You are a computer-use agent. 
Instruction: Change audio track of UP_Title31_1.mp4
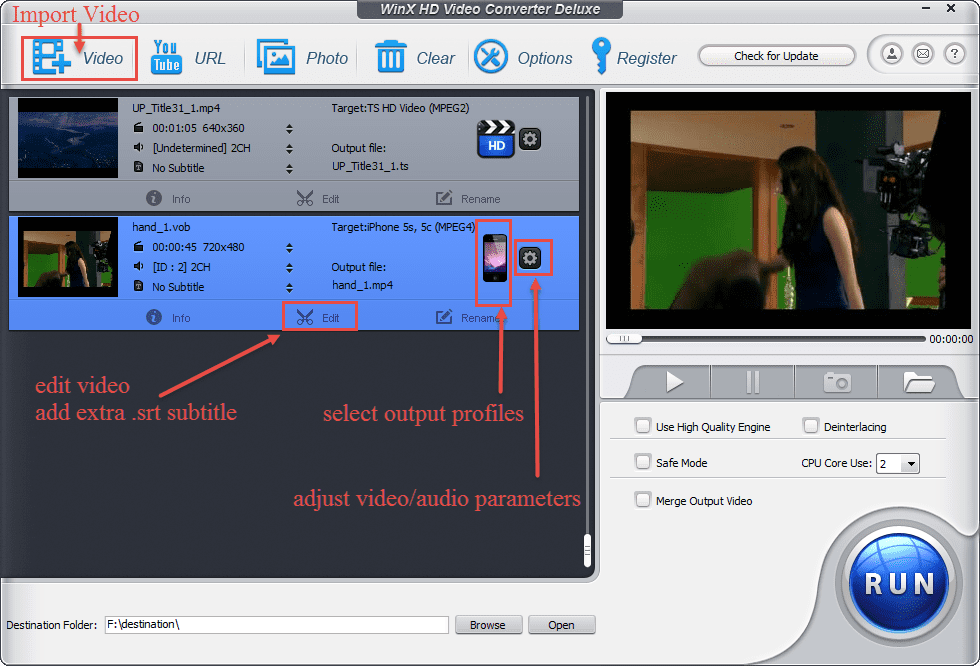pos(289,148)
